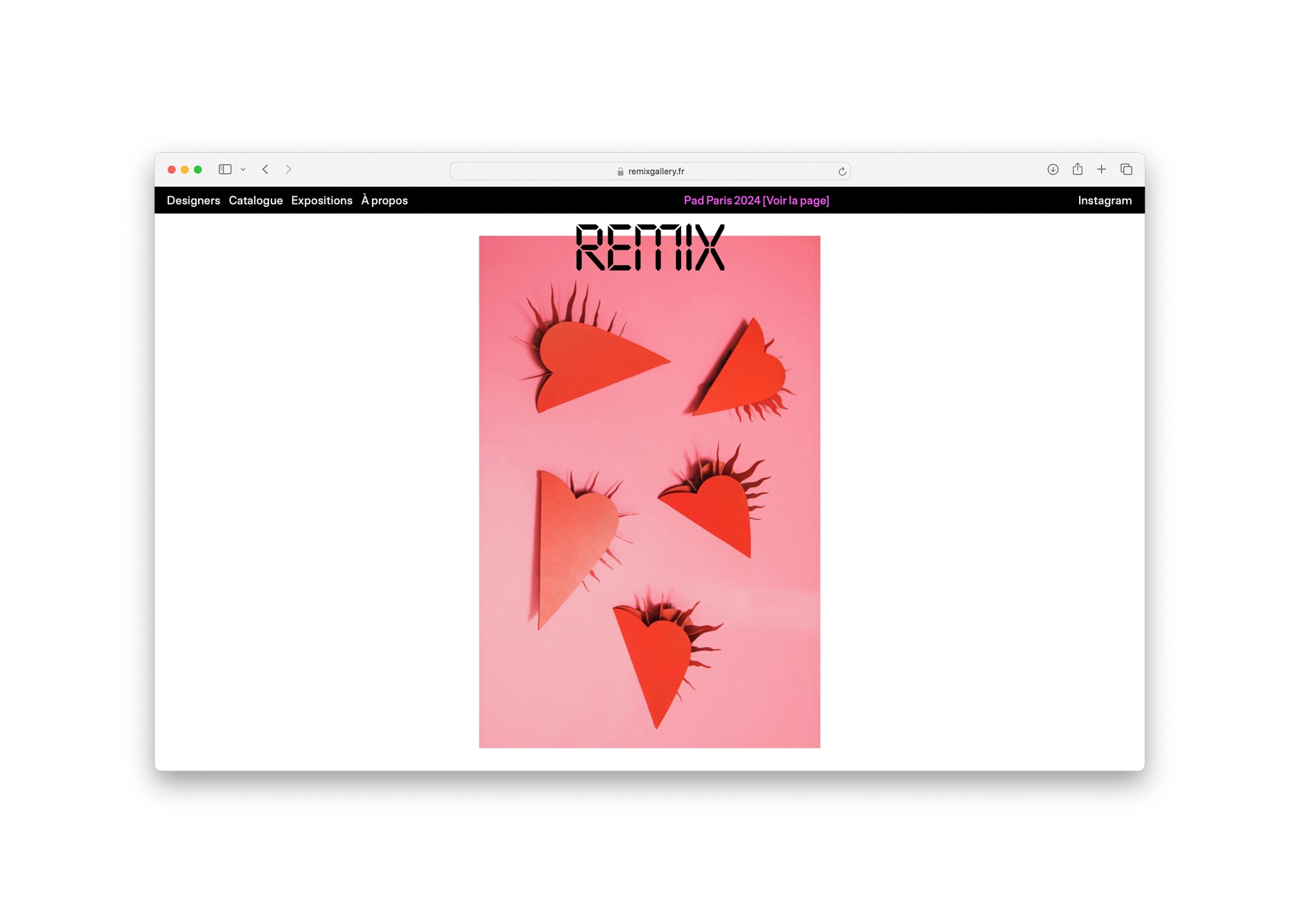Screen dimensions: 1300x924
Task: Toggle the Safari sidebar icon
Action: [225, 170]
